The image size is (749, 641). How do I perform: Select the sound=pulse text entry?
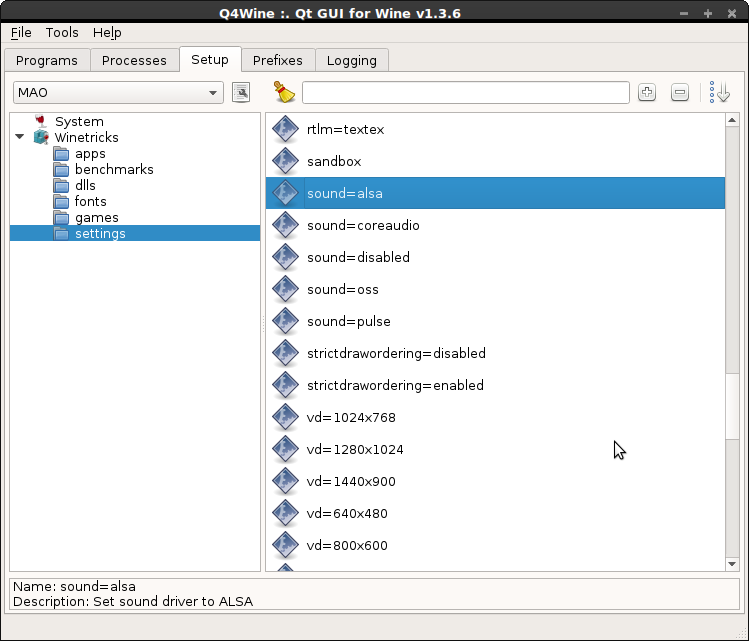point(349,321)
